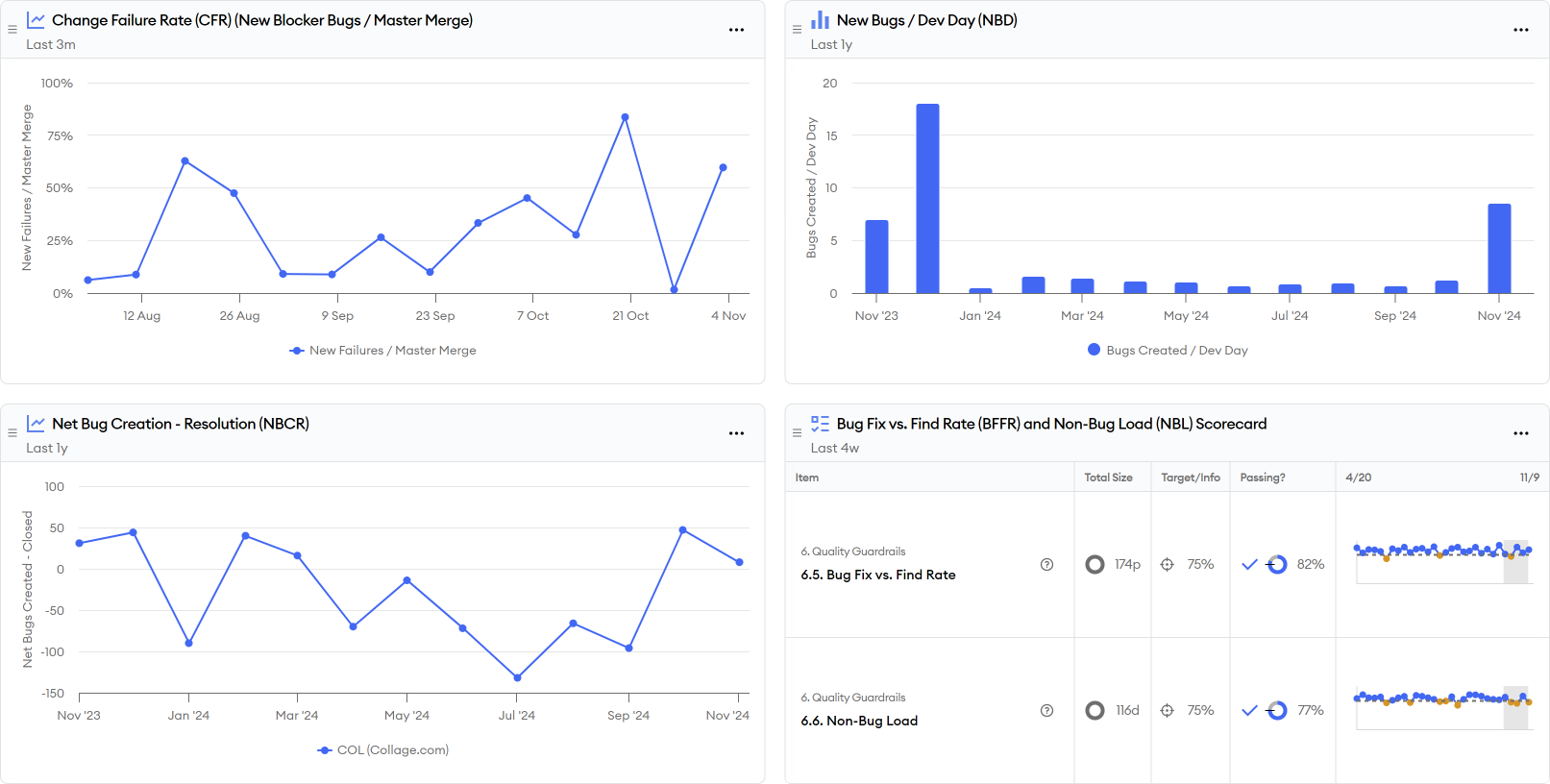Click help icon for Bug Fix vs. Find Rate
Screen dimensions: 1550x784
click(x=1046, y=565)
